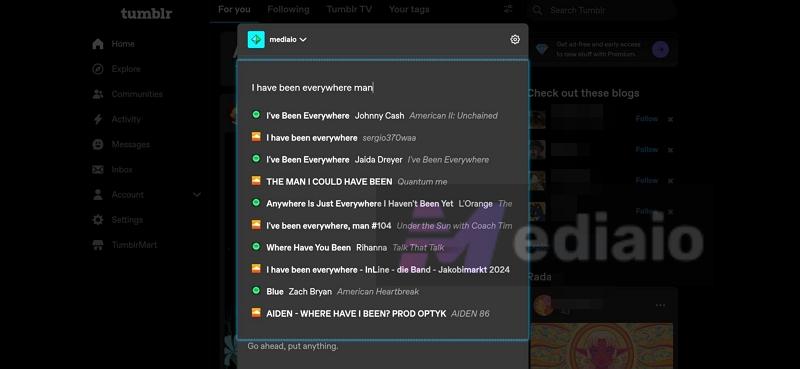Select 'I have been everywhere' by sergio370waa
800x369 pixels.
pyautogui.click(x=383, y=138)
